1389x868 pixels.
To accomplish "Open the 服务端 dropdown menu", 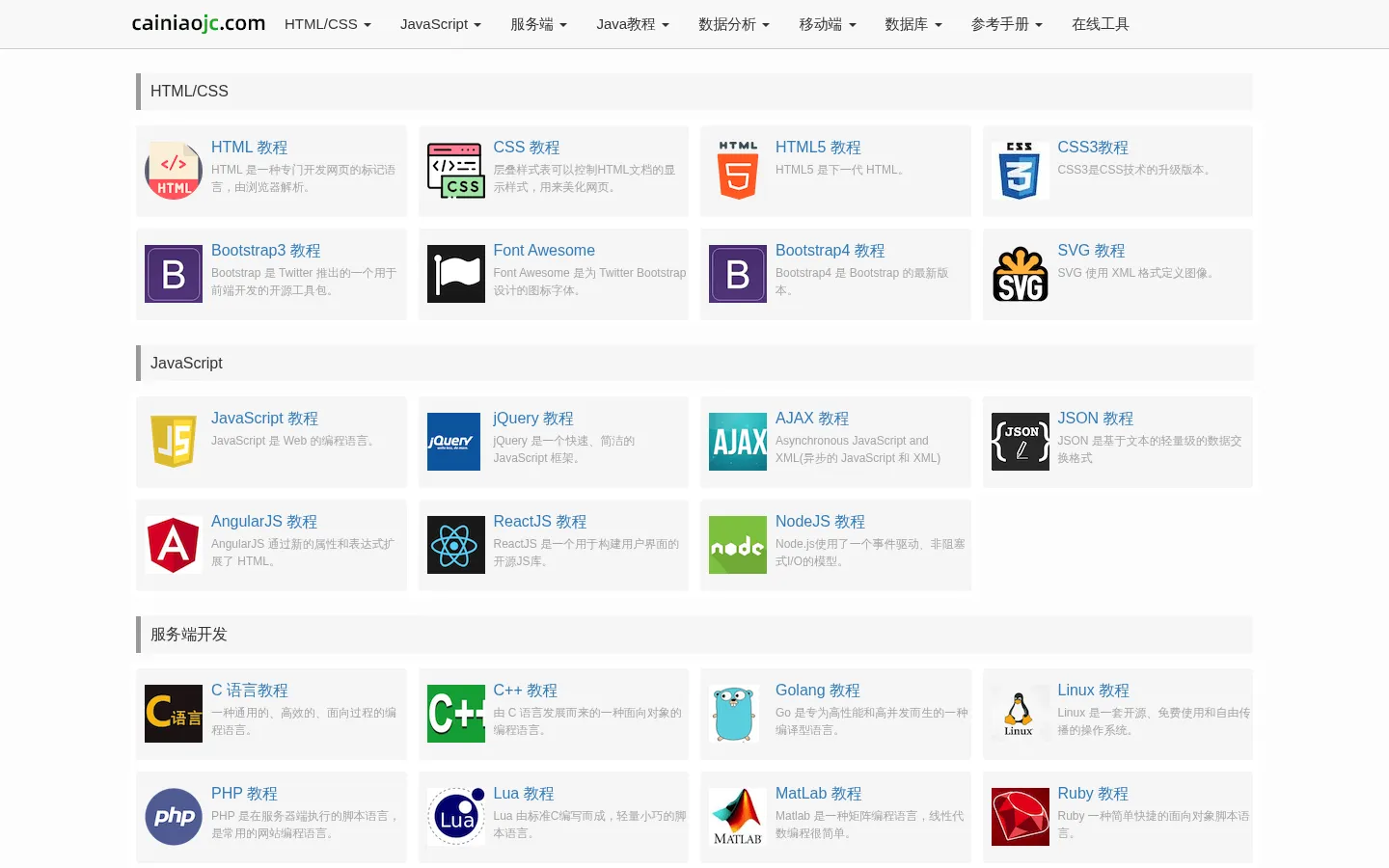I will pos(539,24).
